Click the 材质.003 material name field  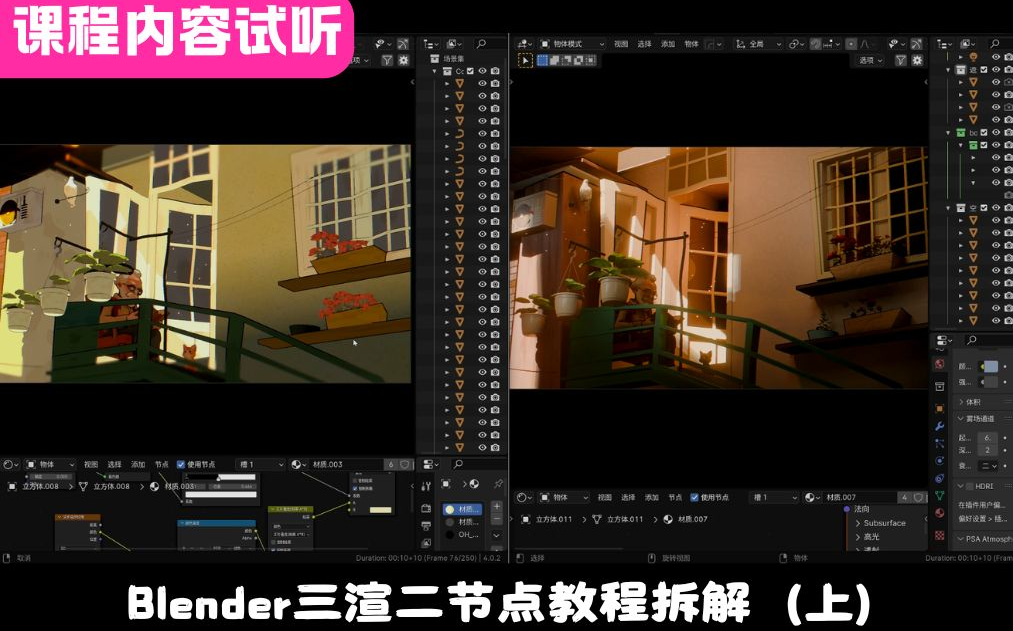pos(347,464)
